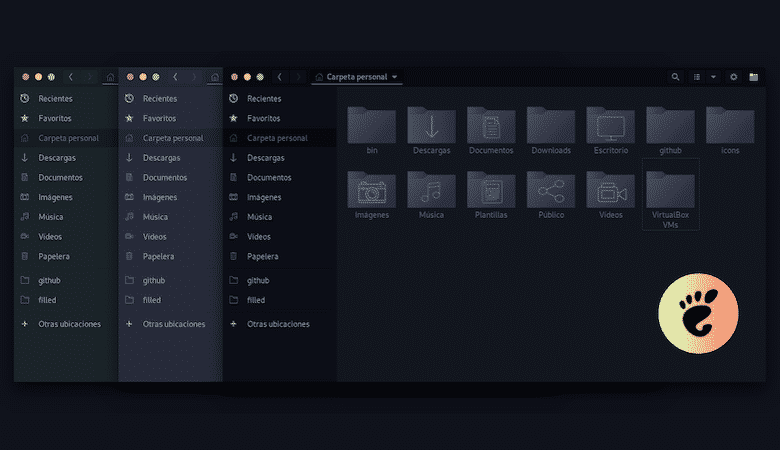Select Imágenes in front window sidebar
The height and width of the screenshot is (450, 780).
click(280, 197)
